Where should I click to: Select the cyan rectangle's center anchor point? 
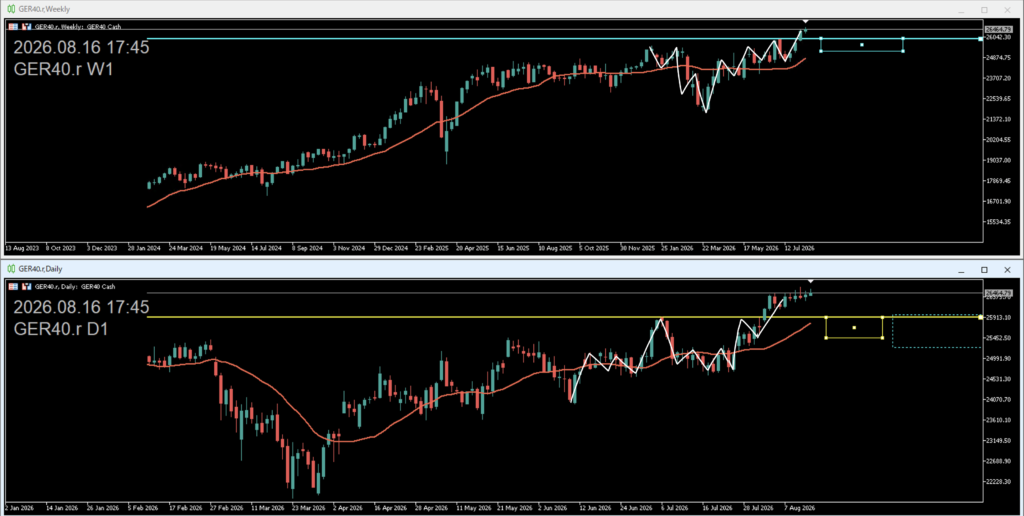(x=862, y=45)
